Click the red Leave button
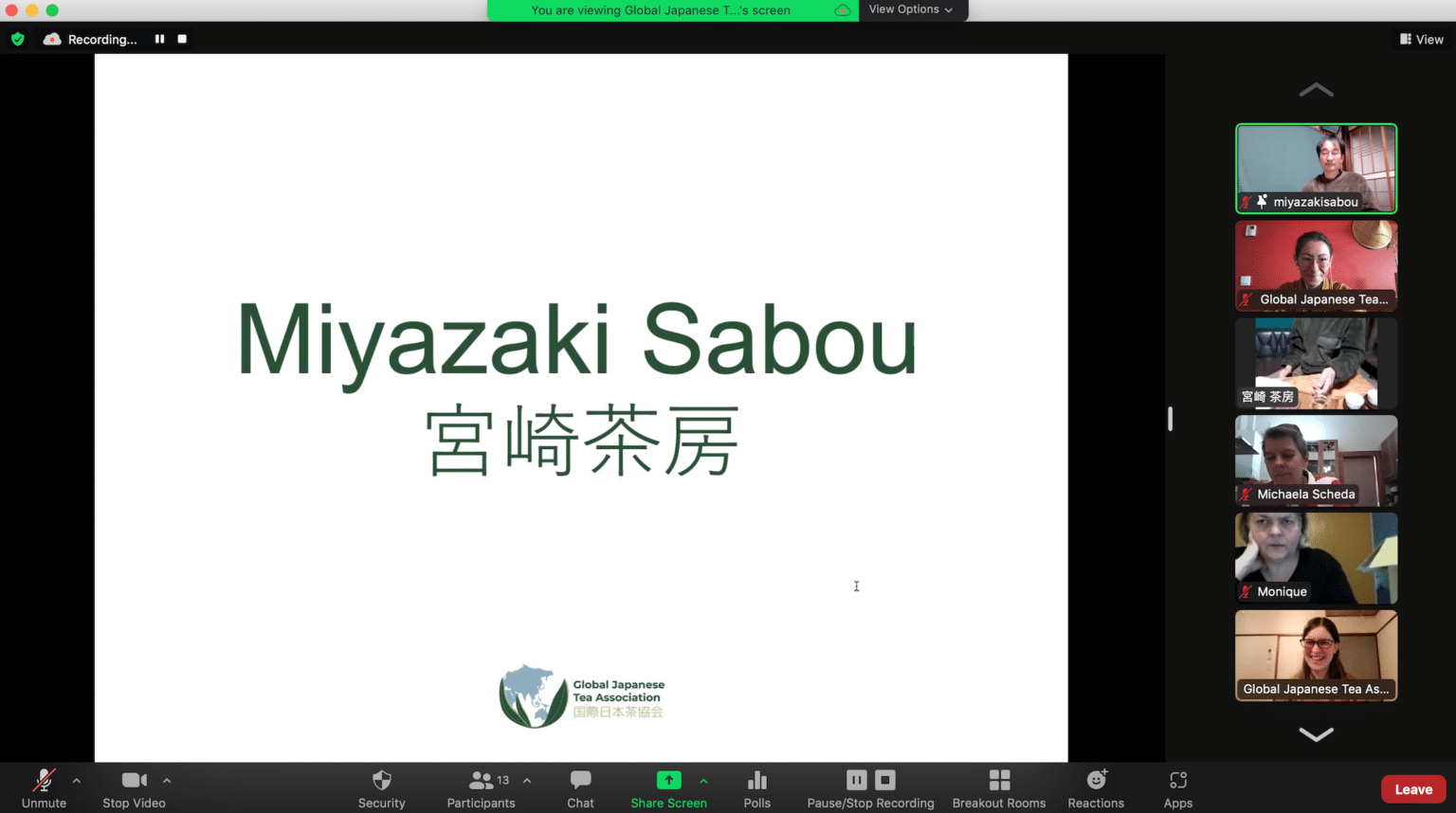Screen dimensions: 1456x813 click(x=1412, y=789)
